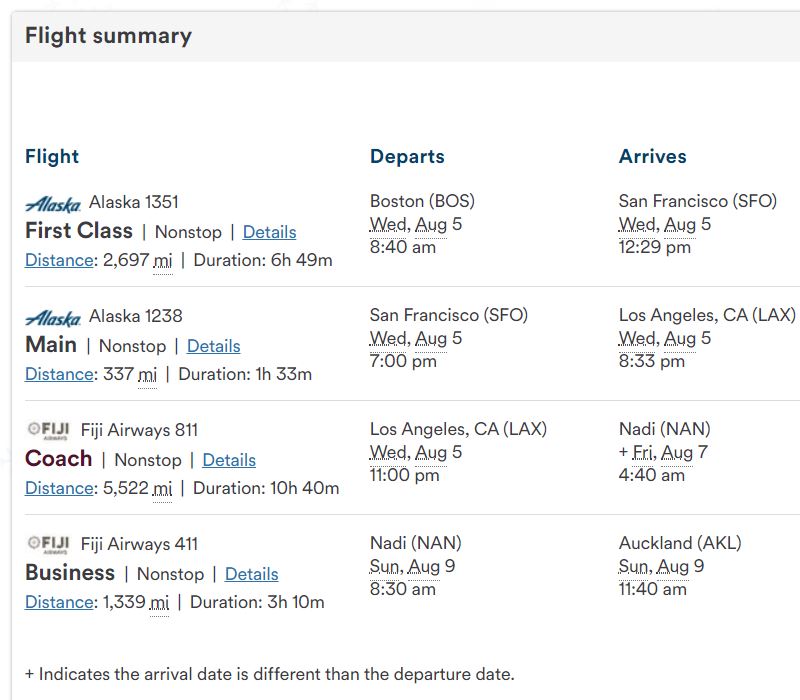Screen dimensions: 800x700
Task: Click the Distance link for Alaska 1238
Action: pos(59,374)
